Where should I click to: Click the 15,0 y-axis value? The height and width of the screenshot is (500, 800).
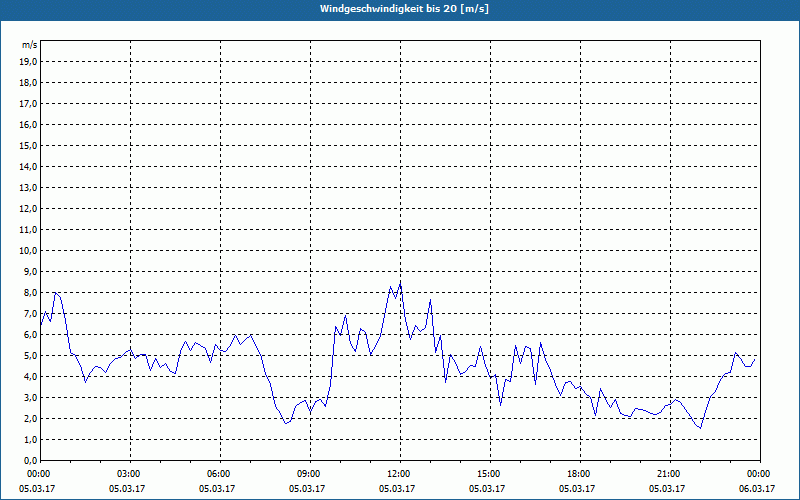28,145
